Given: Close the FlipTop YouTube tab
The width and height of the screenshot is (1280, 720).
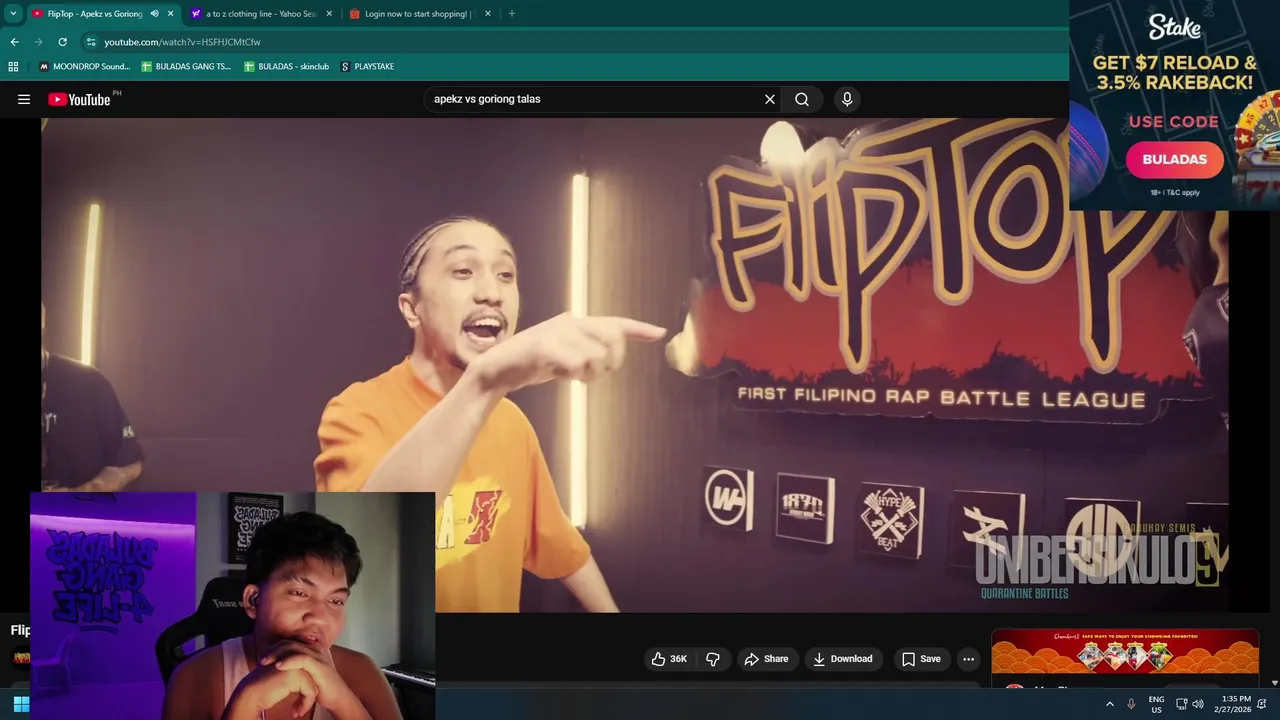Looking at the screenshot, I should pos(170,14).
